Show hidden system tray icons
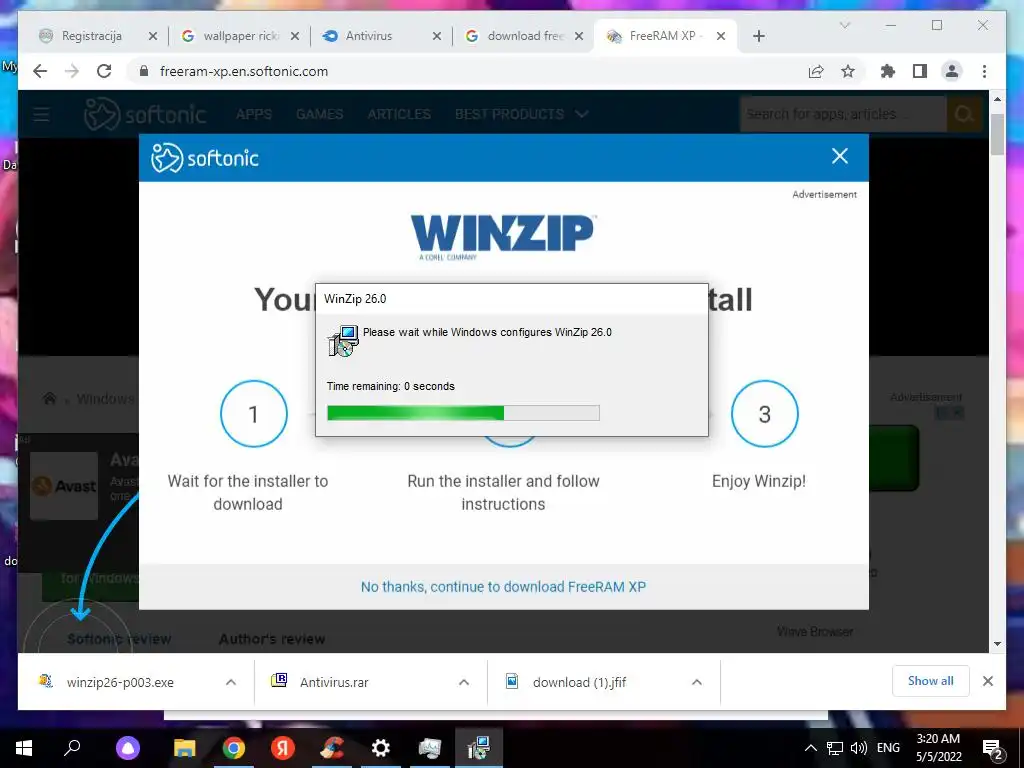Viewport: 1024px width, 768px height. coord(810,748)
